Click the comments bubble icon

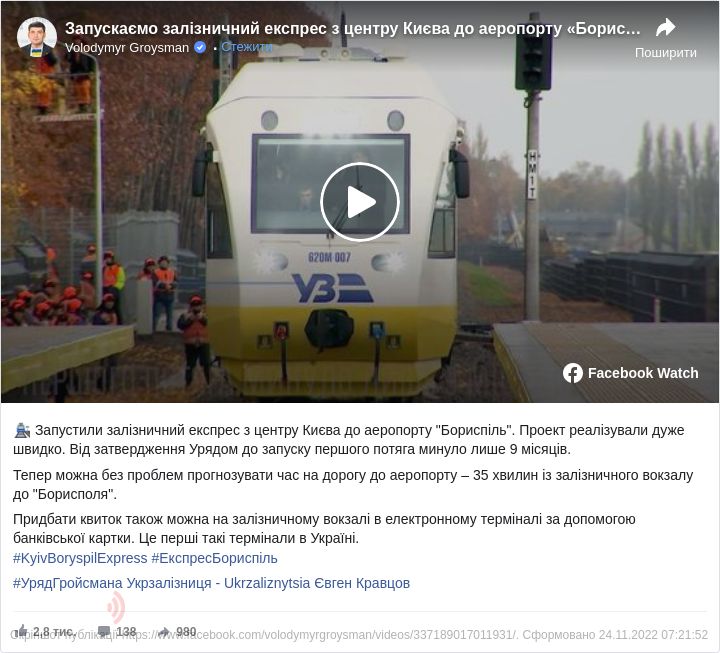(104, 632)
